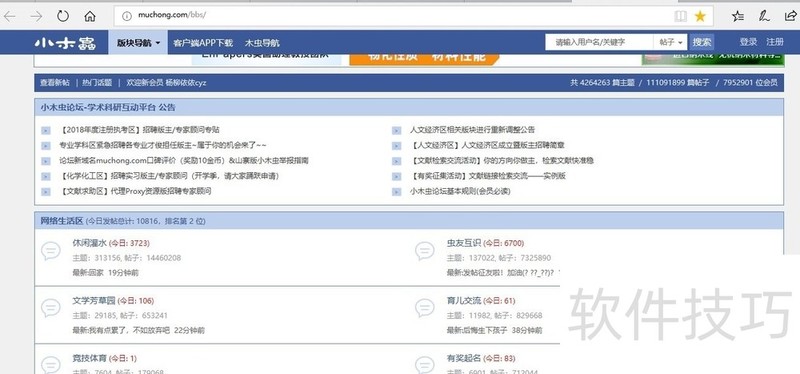Image resolution: width=800 pixels, height=374 pixels.
Task: Click the 小木虫 site logo
Action: coord(65,43)
